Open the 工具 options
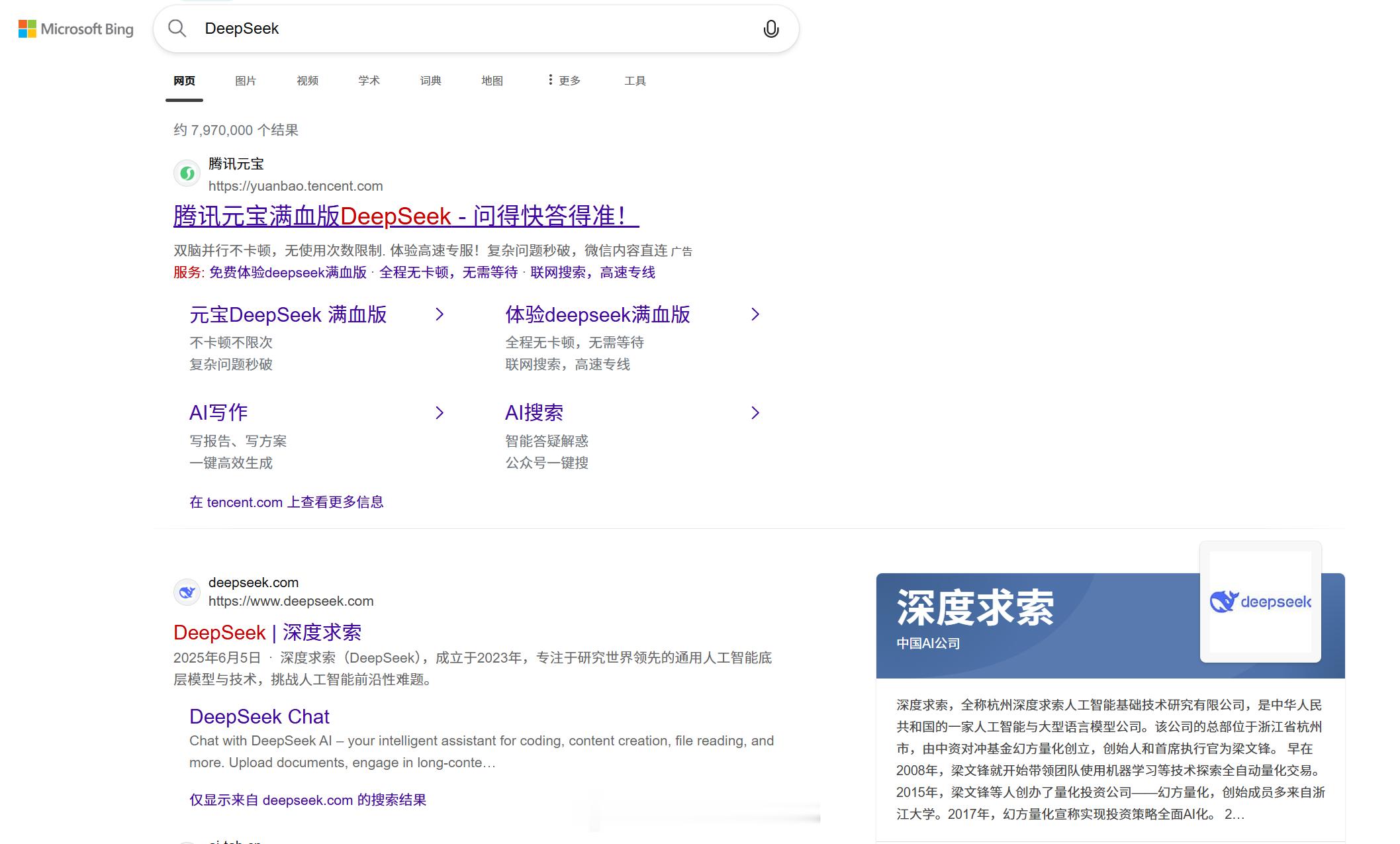The width and height of the screenshot is (1400, 844). (635, 81)
